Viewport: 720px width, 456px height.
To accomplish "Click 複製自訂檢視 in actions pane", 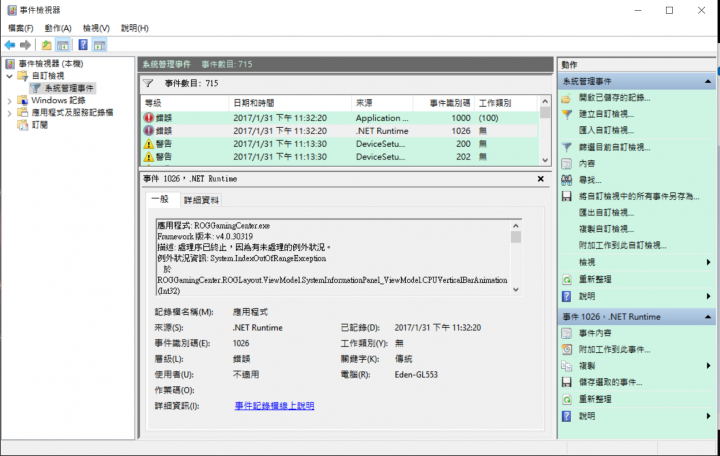I will pyautogui.click(x=606, y=229).
